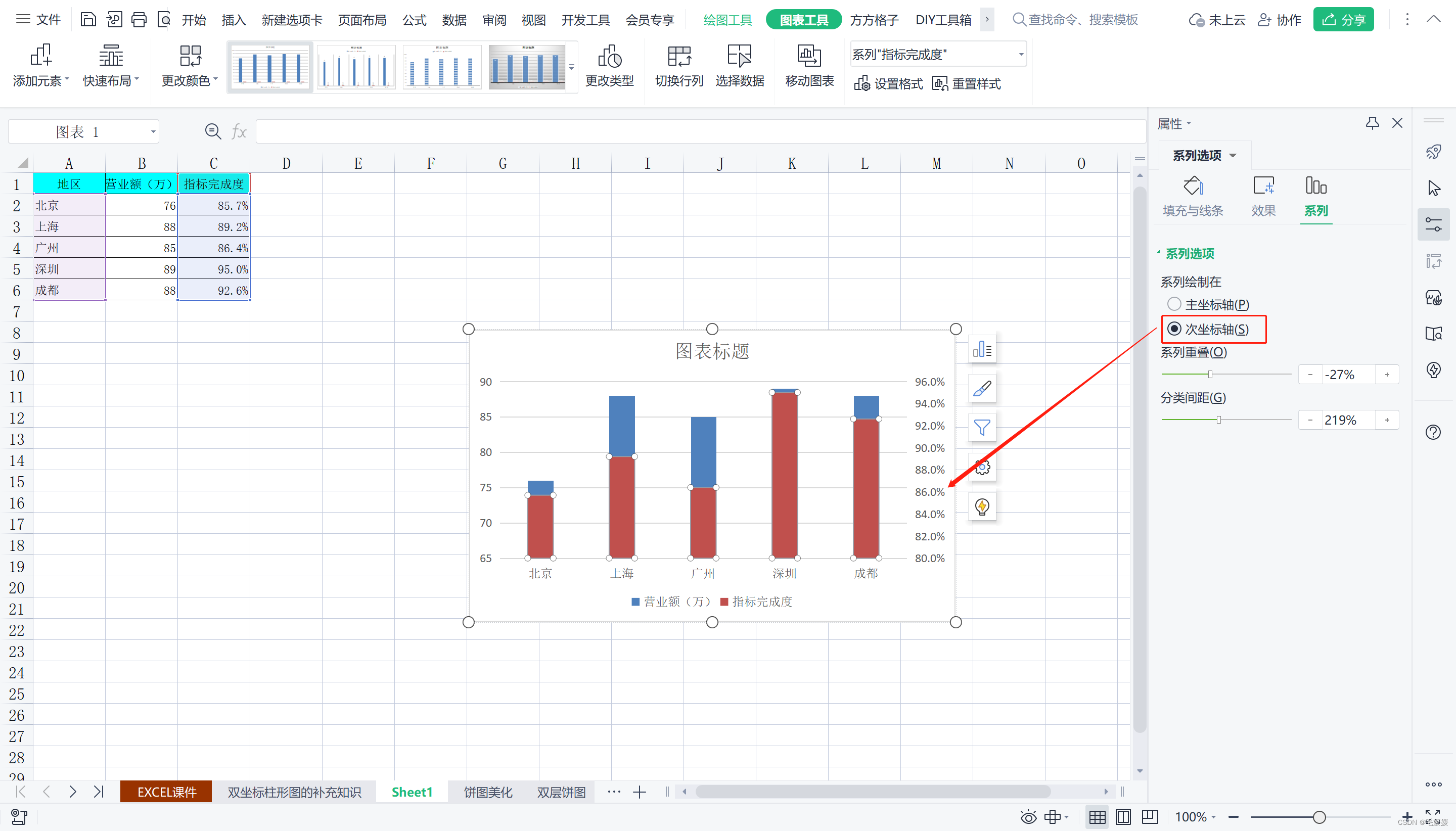The height and width of the screenshot is (831, 1456).
Task: Click the chart style brush icon
Action: tap(982, 389)
